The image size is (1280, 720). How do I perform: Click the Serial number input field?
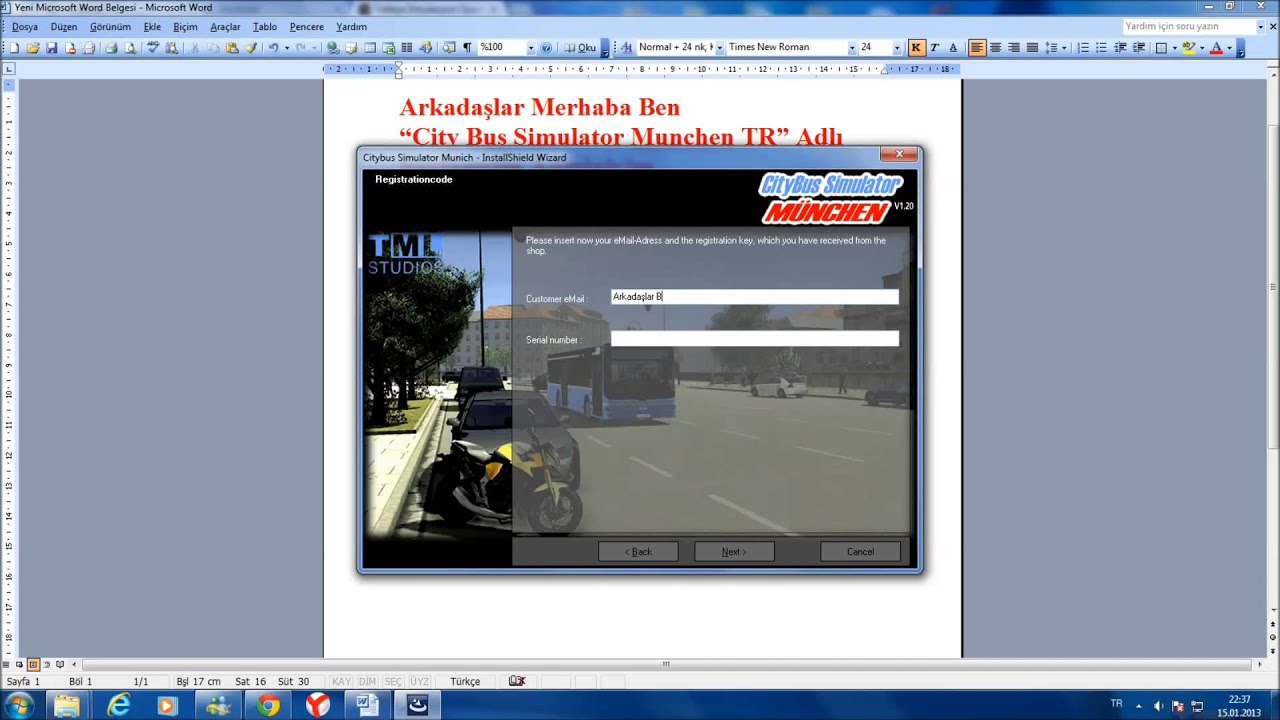(755, 339)
